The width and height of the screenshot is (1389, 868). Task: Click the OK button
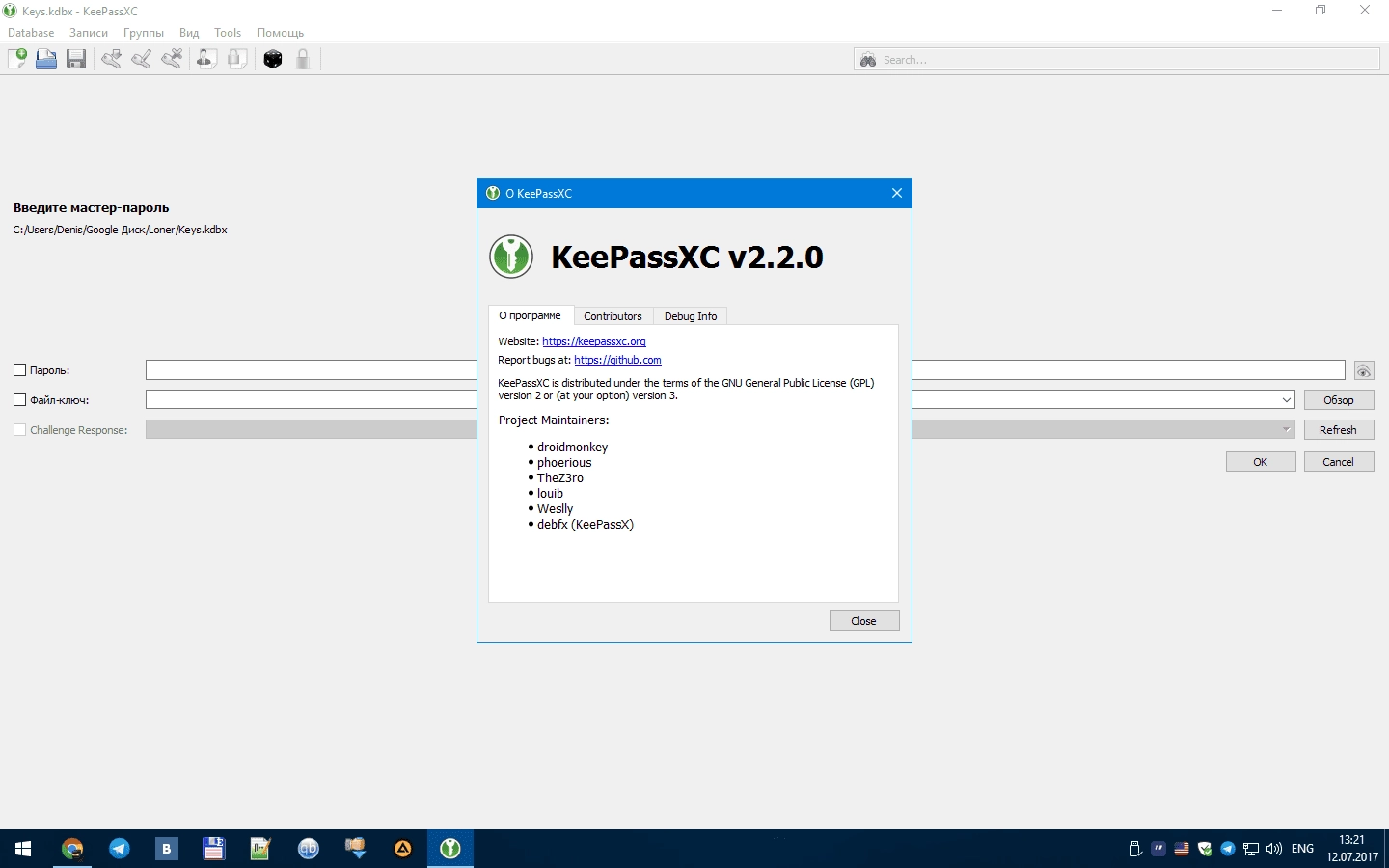click(1261, 462)
